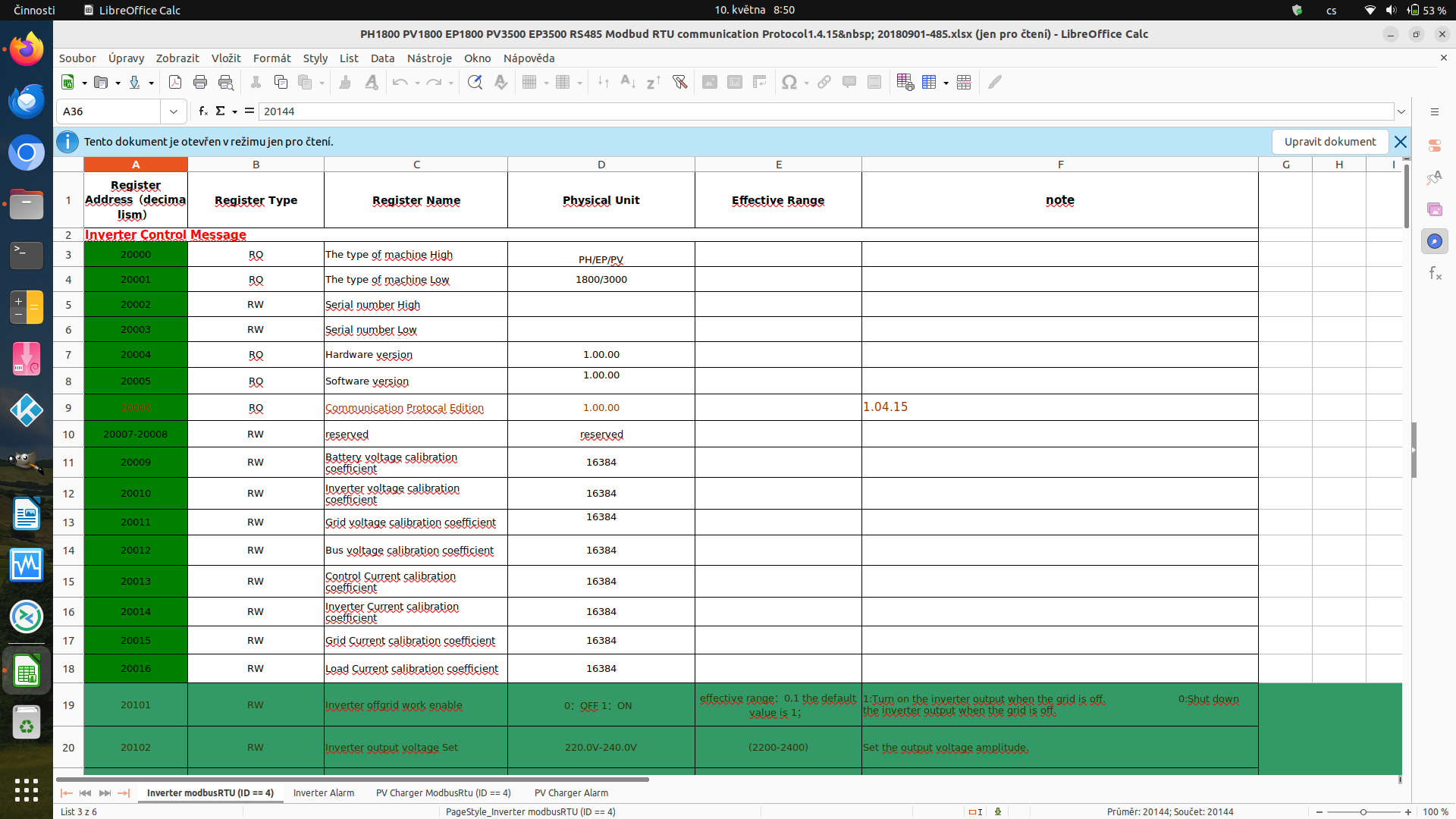Switch to PV Charger Alarm sheet tab
The height and width of the screenshot is (819, 1456).
click(571, 792)
